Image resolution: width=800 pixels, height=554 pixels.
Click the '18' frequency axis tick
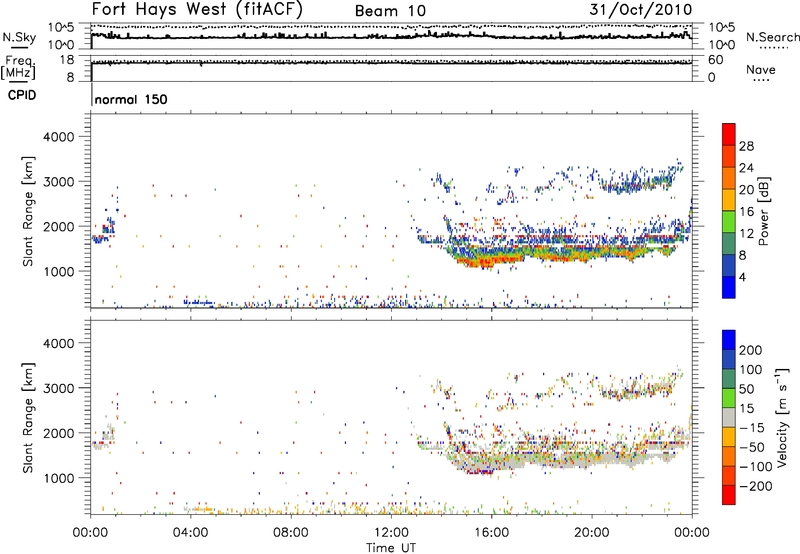pos(67,60)
